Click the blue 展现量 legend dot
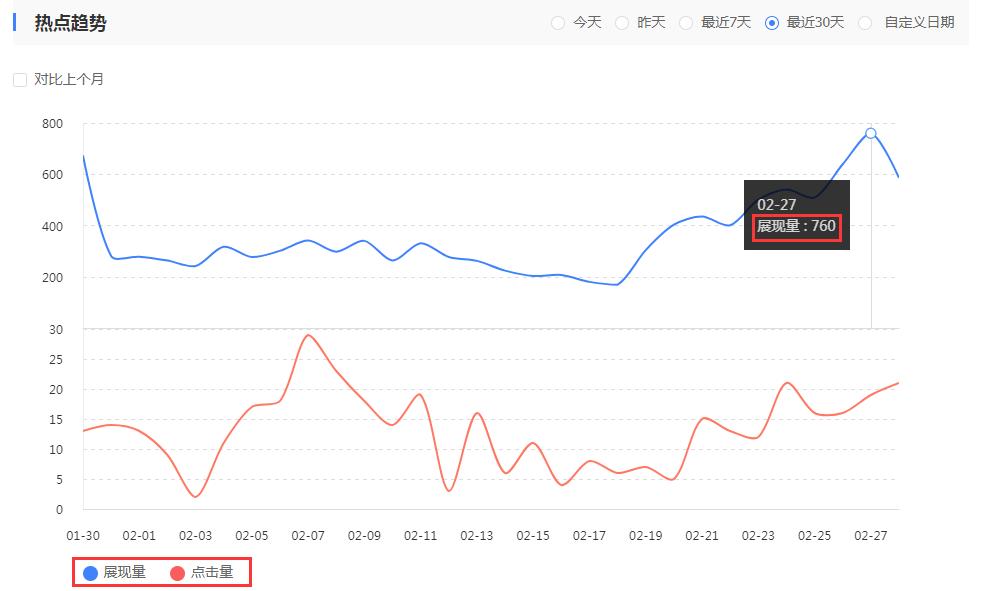The image size is (1006, 591). [90, 572]
